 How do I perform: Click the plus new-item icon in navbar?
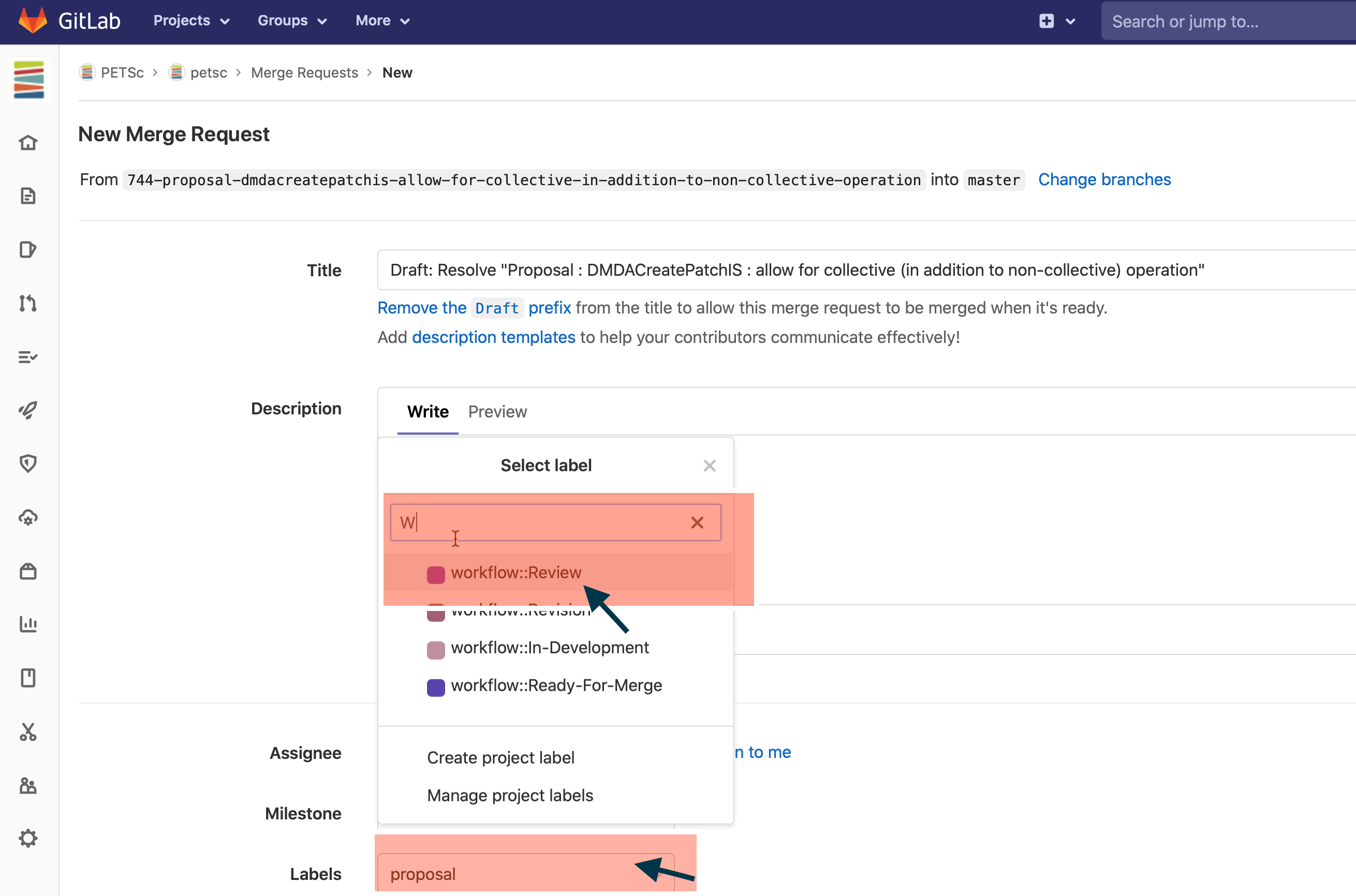1046,21
